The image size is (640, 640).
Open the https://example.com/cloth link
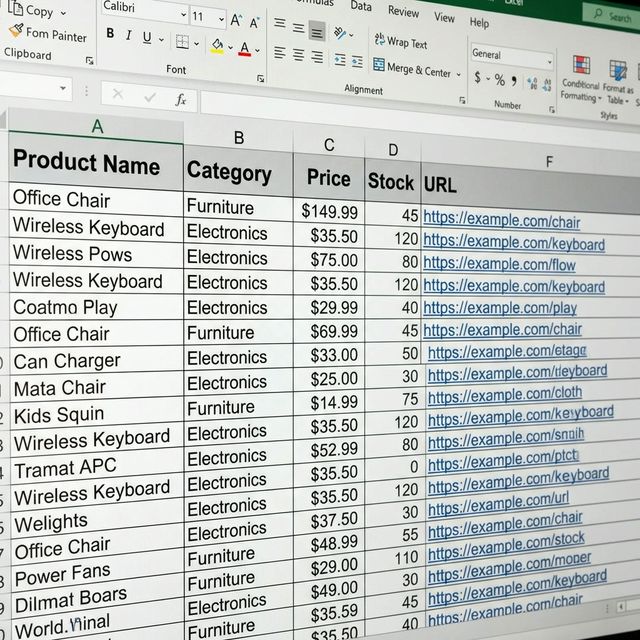505,394
